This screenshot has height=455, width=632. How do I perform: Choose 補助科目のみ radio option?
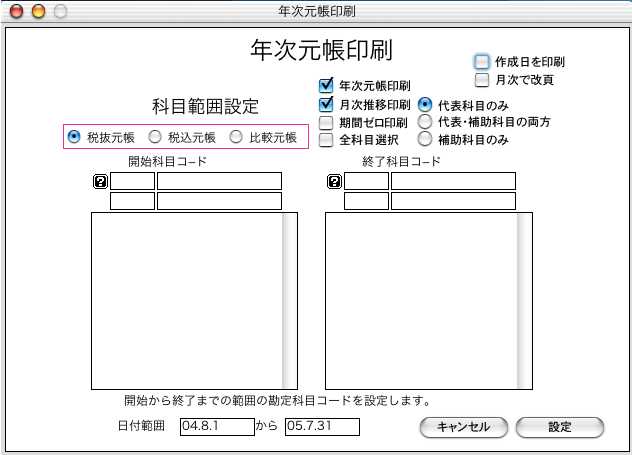[x=426, y=140]
